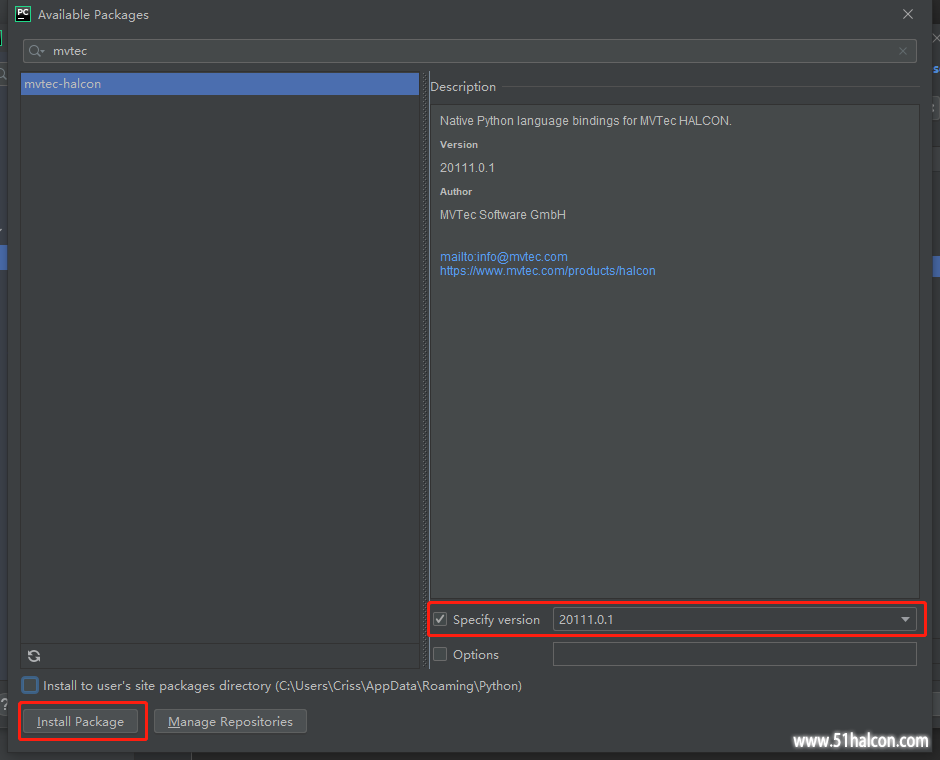940x760 pixels.
Task: Uncheck the Specify version checkbox
Action: pyautogui.click(x=440, y=619)
